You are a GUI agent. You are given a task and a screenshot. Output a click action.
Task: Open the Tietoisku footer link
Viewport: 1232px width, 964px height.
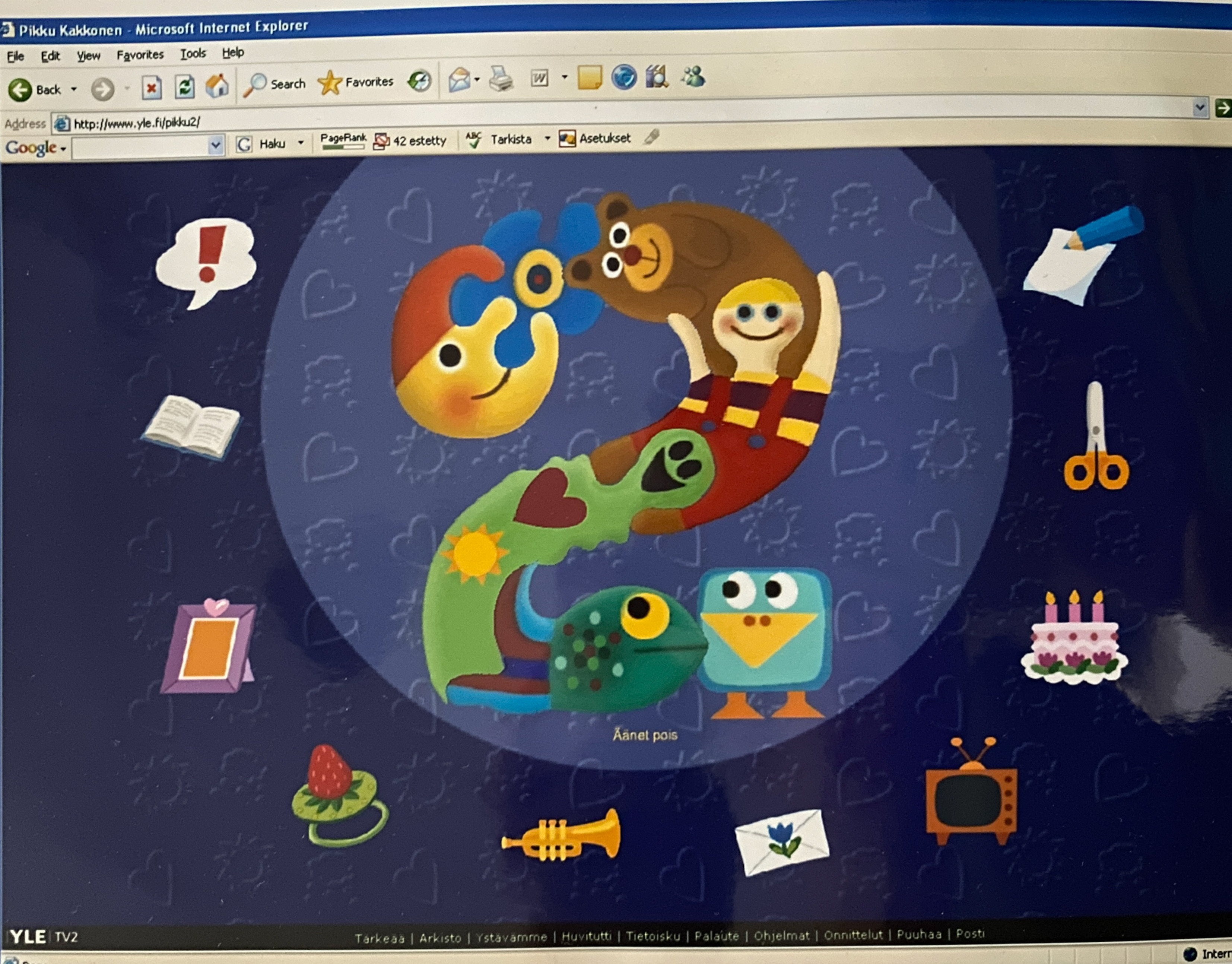tap(653, 936)
